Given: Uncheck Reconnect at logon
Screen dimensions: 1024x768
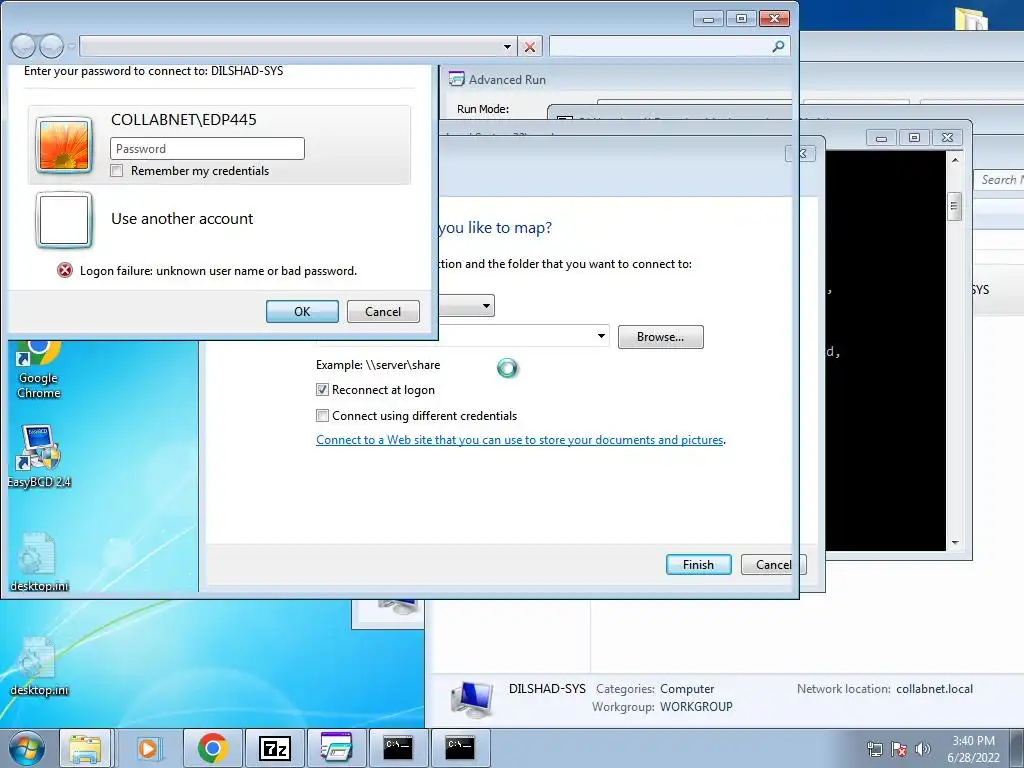Looking at the screenshot, I should coord(322,390).
